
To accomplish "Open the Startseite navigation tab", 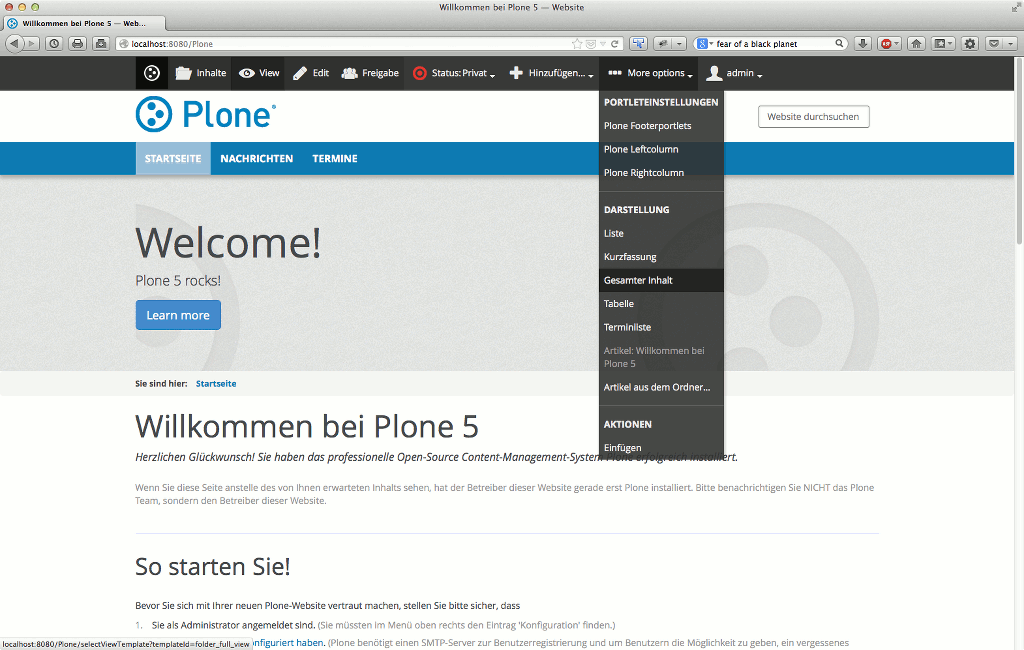I will click(173, 158).
